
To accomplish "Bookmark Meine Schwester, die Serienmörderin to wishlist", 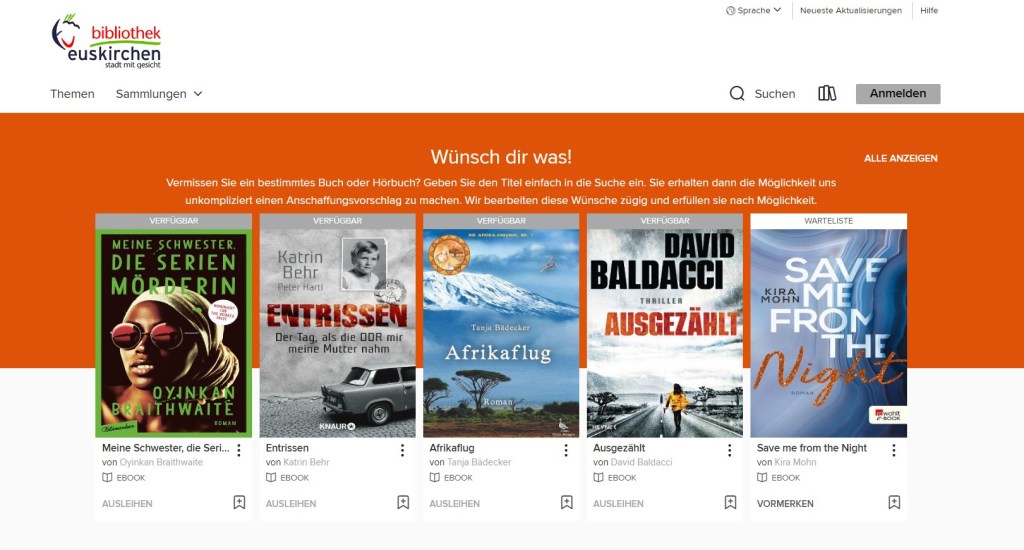I will tap(239, 503).
